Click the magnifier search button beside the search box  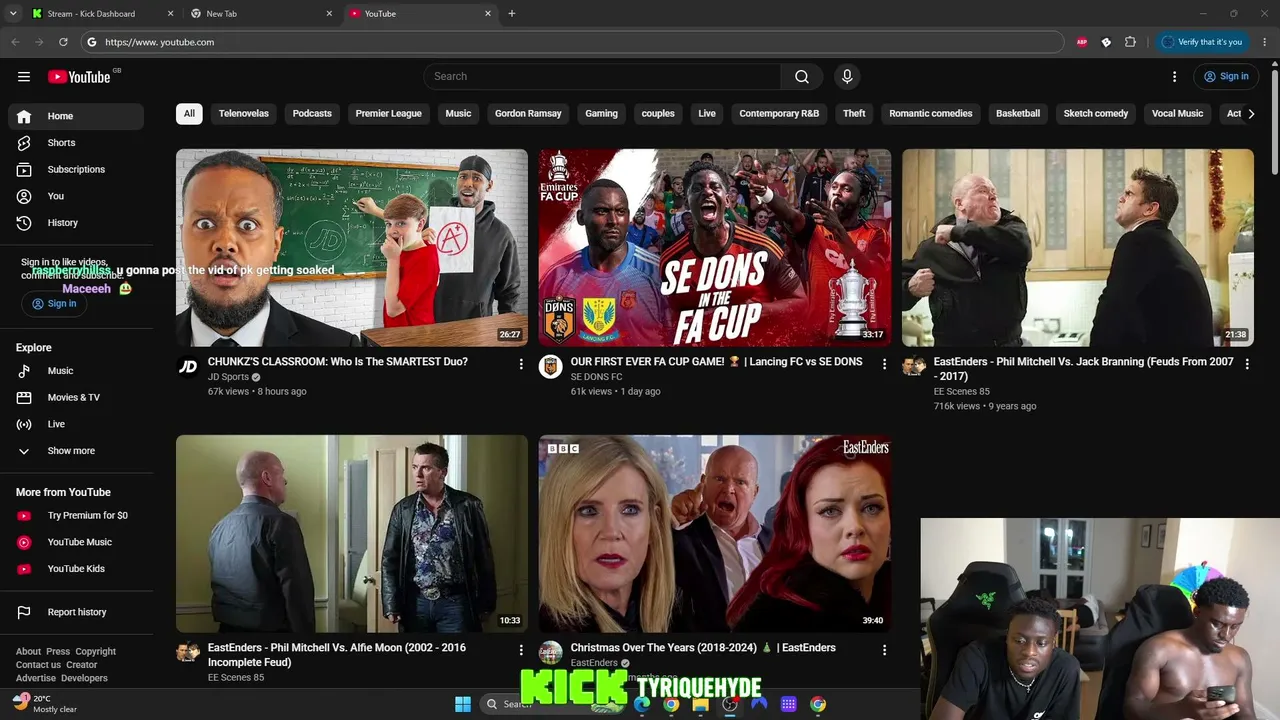tap(802, 77)
